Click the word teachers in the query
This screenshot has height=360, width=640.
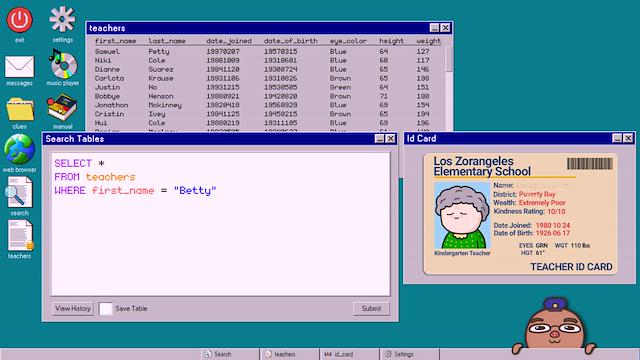coord(111,177)
